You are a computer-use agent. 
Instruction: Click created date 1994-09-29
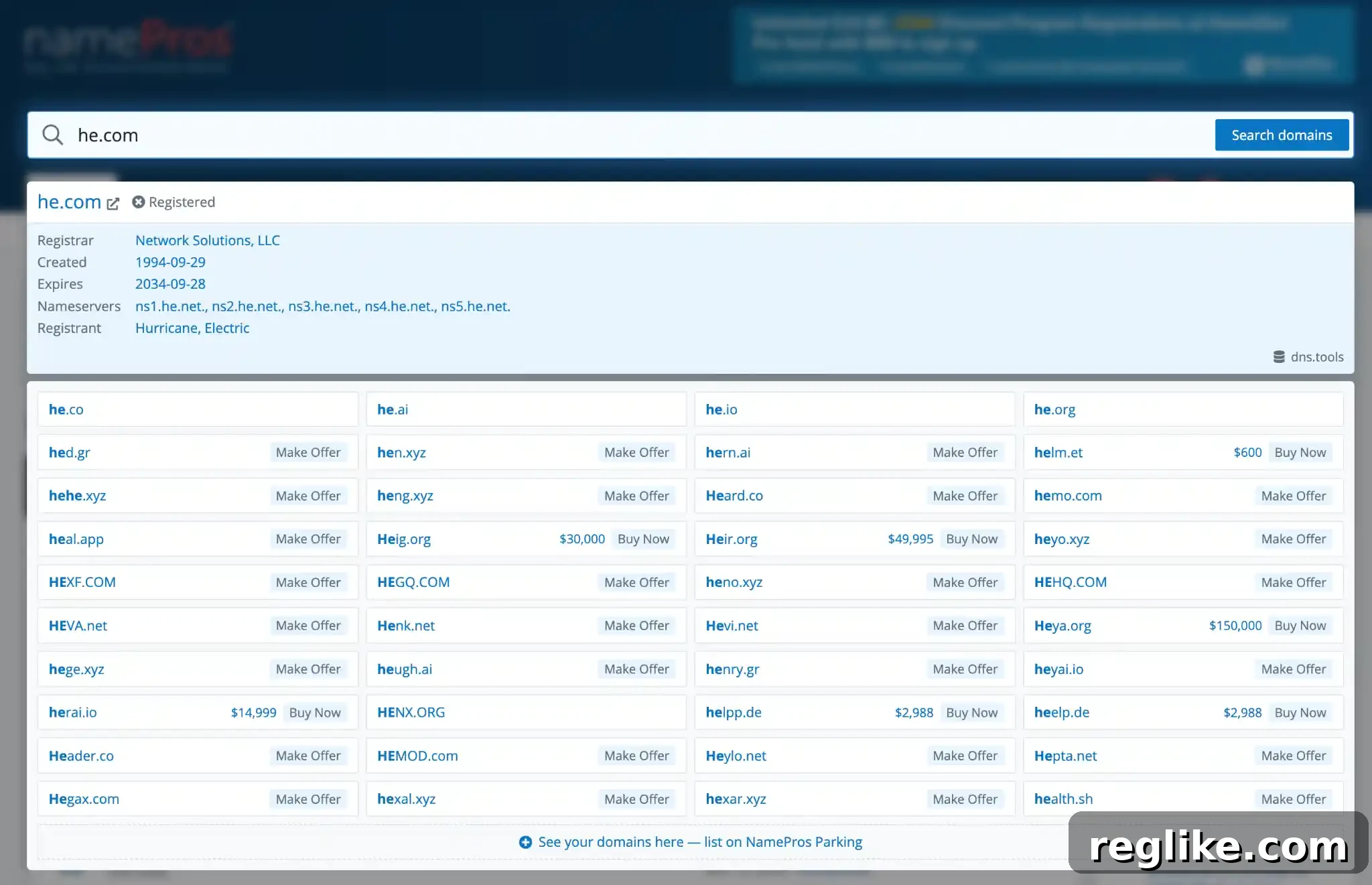170,262
